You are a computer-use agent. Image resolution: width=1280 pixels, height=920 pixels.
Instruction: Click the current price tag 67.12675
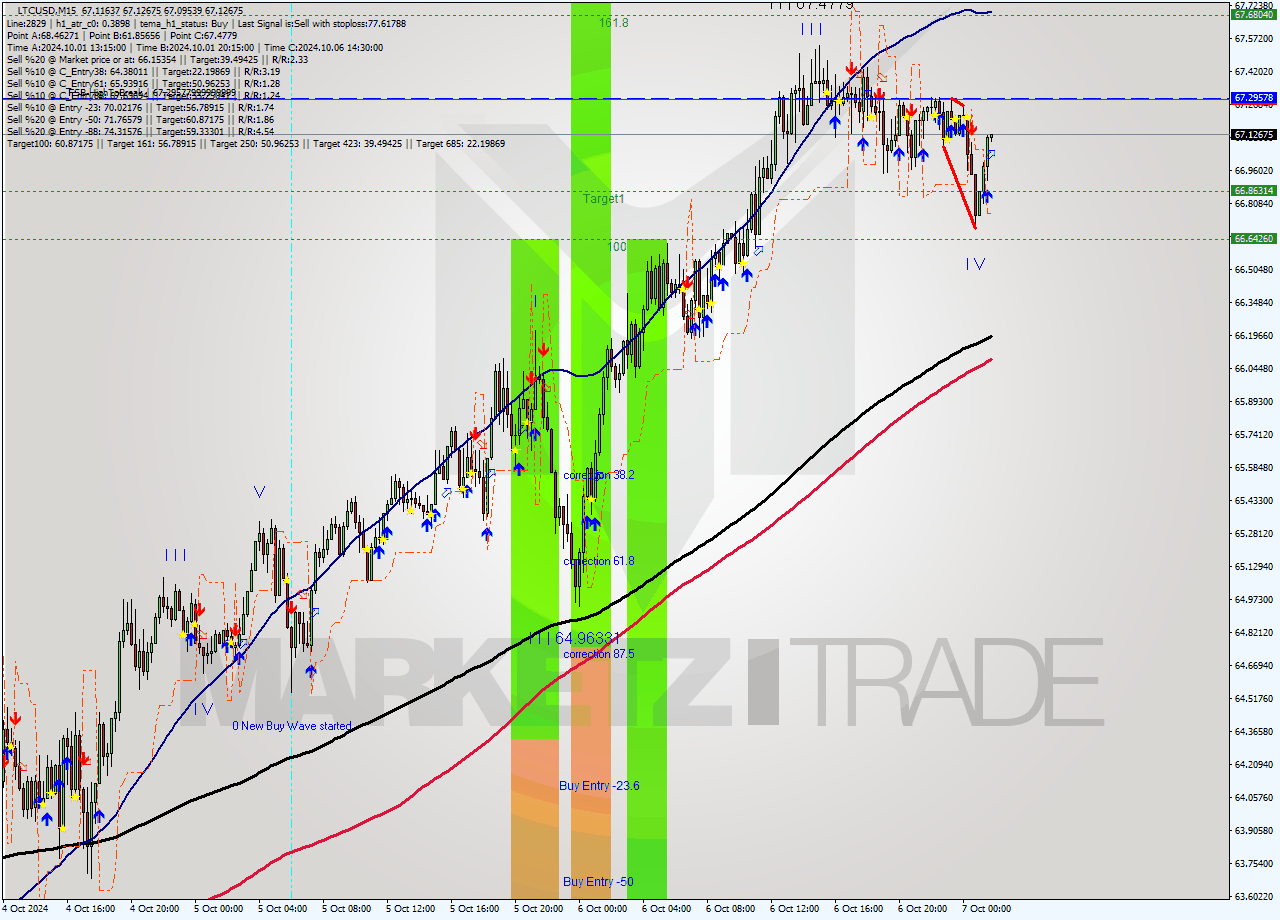click(1253, 134)
